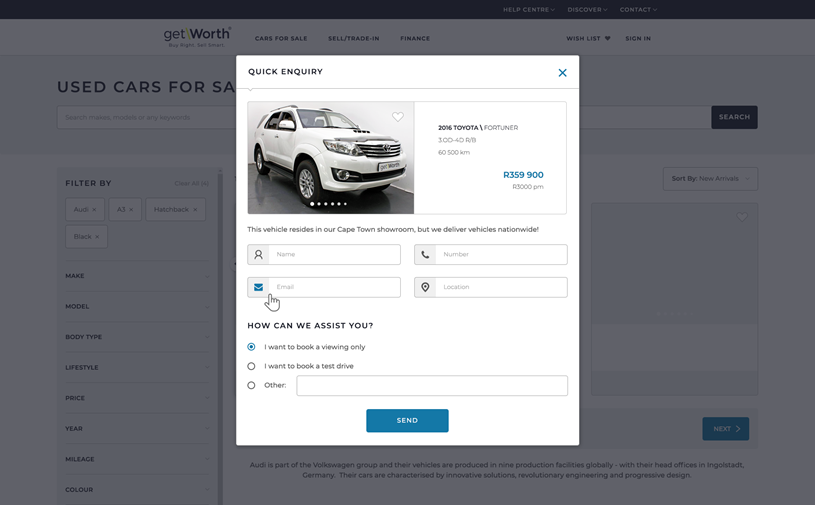The image size is (815, 505).
Task: Click the 'R3000 pm' monthly price
Action: click(x=528, y=187)
